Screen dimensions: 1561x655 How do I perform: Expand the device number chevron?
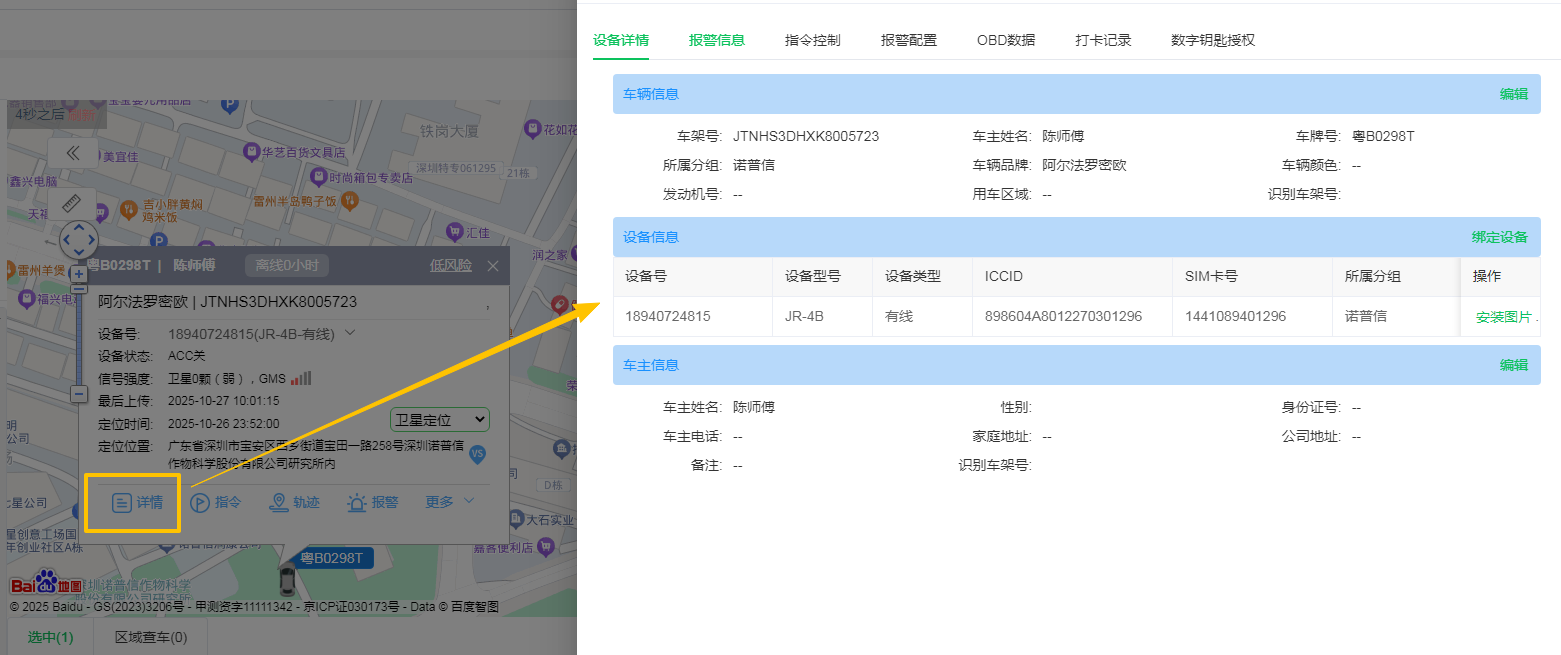(x=350, y=333)
